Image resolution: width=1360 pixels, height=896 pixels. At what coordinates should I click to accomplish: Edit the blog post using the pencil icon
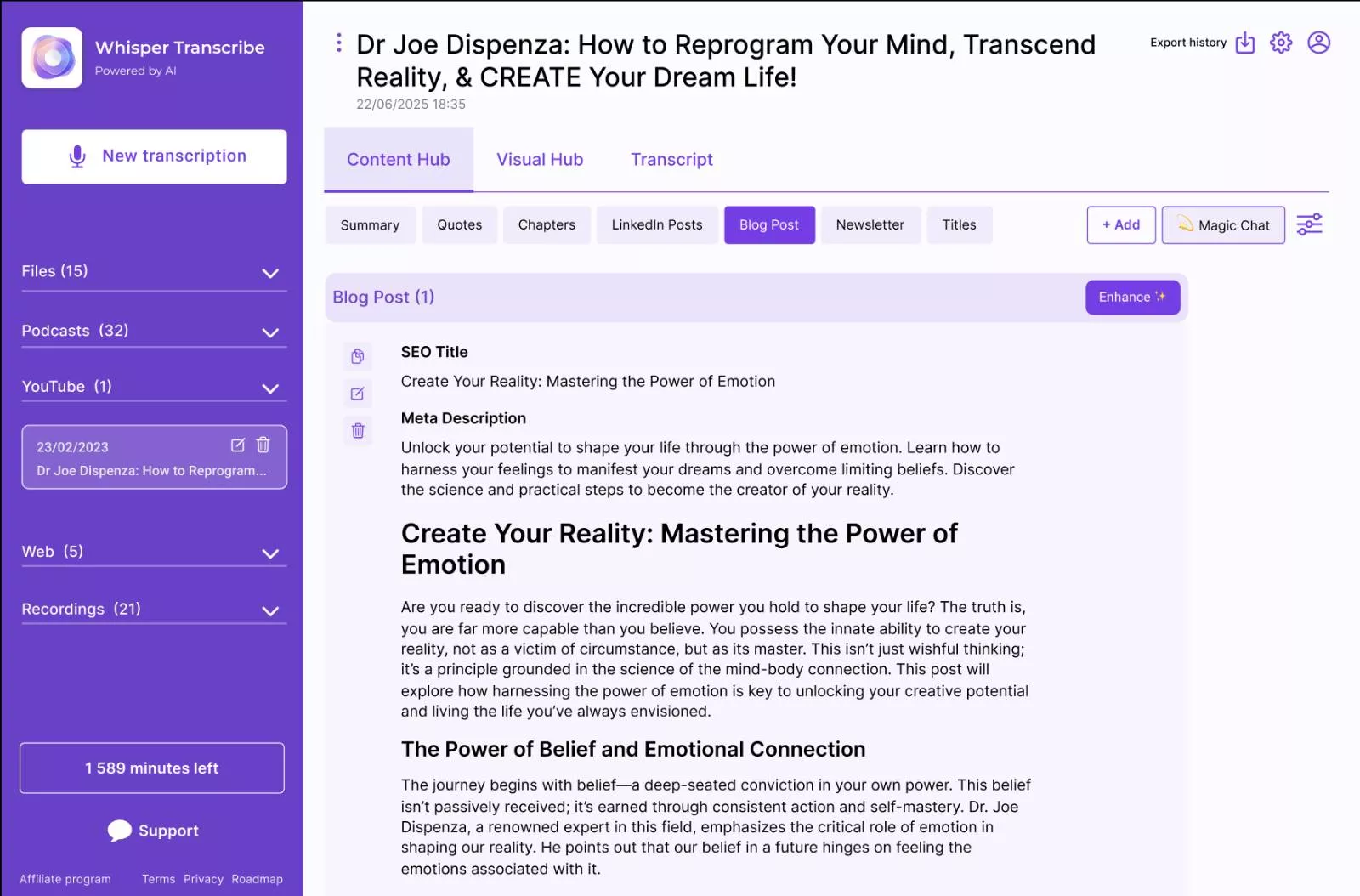358,394
